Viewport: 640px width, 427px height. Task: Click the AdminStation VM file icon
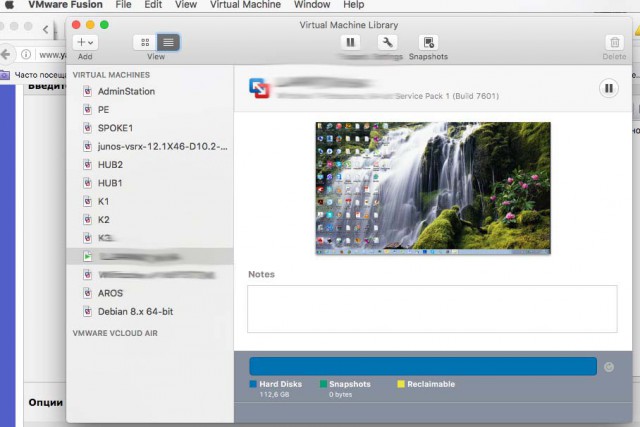point(87,91)
